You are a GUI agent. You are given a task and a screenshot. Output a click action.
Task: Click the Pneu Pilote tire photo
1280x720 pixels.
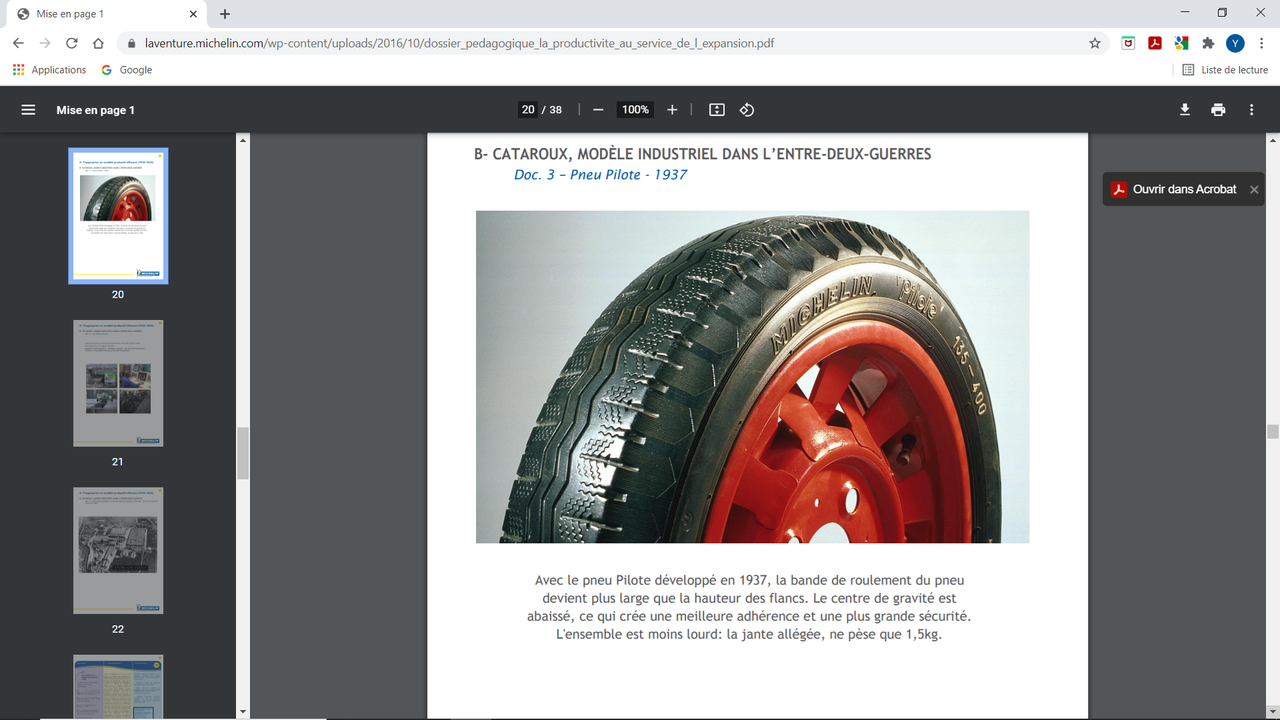tap(752, 377)
